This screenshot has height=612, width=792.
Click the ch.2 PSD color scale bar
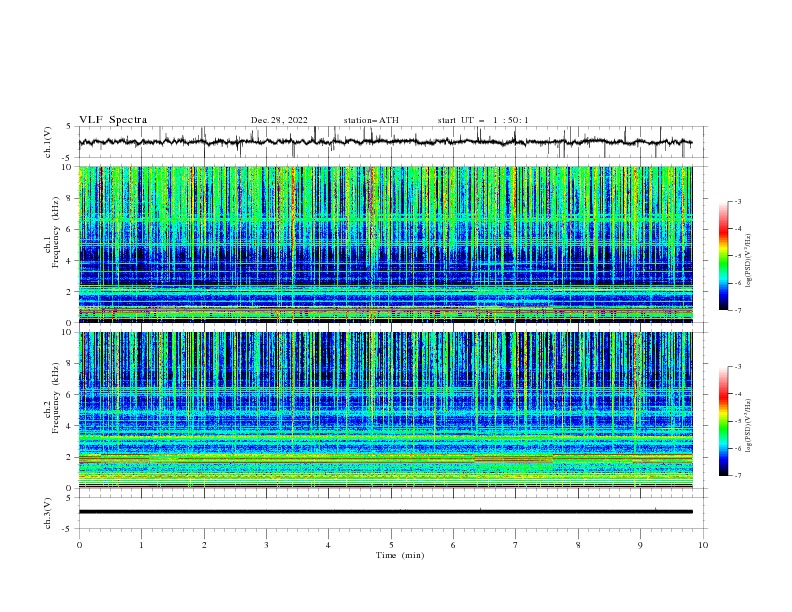(723, 421)
